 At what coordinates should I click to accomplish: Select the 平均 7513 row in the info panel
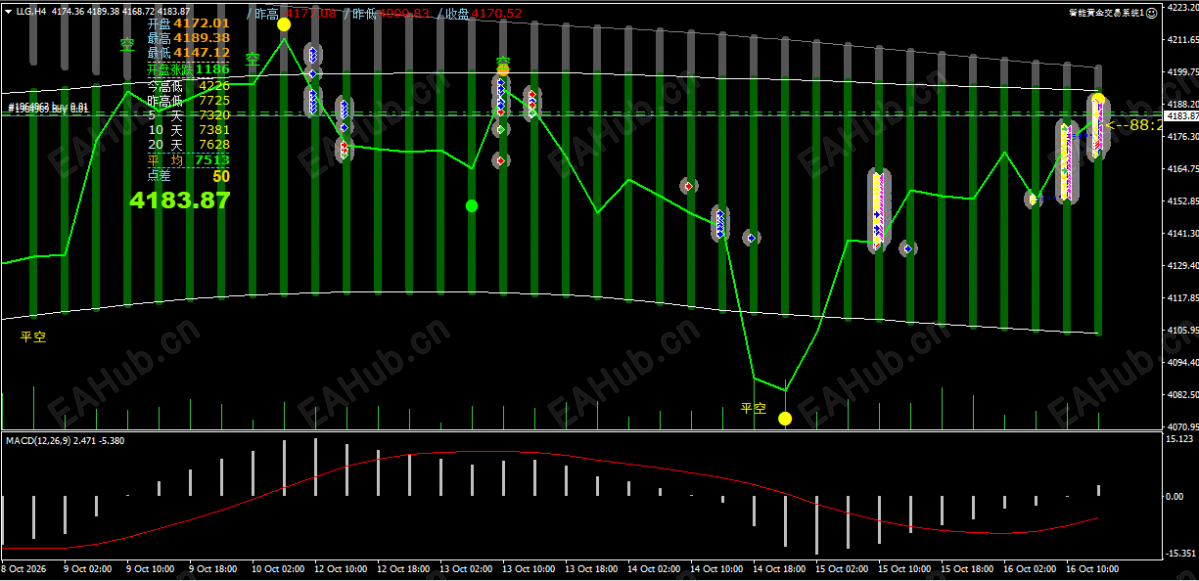pos(188,160)
